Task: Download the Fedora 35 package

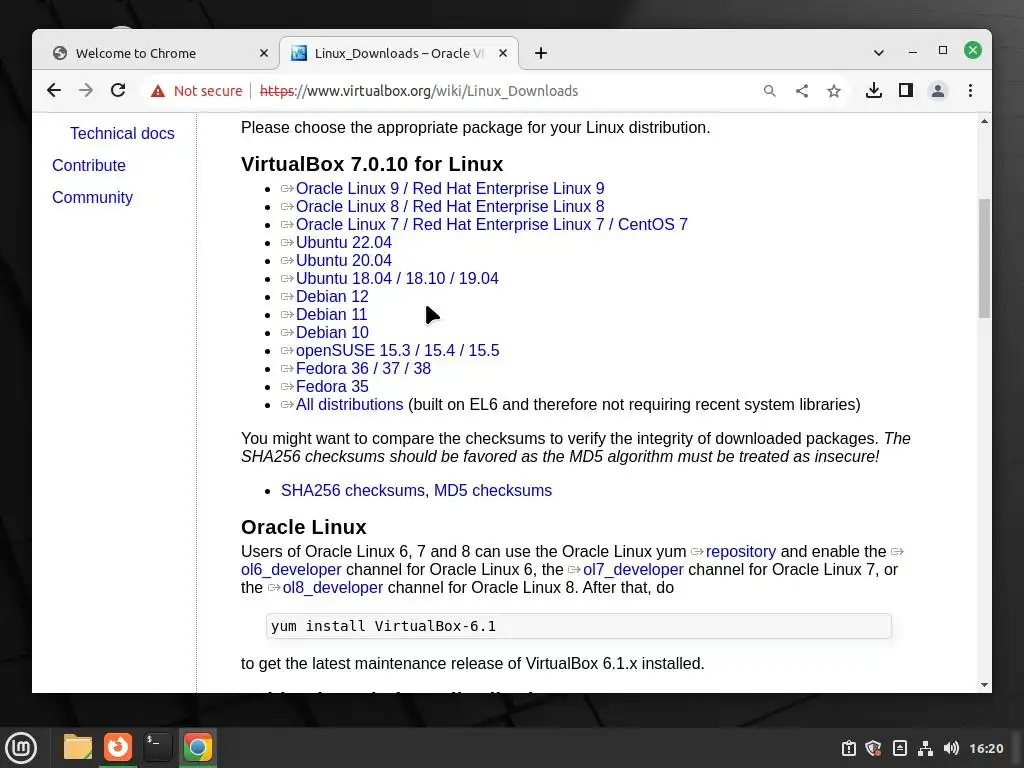Action: (x=332, y=387)
